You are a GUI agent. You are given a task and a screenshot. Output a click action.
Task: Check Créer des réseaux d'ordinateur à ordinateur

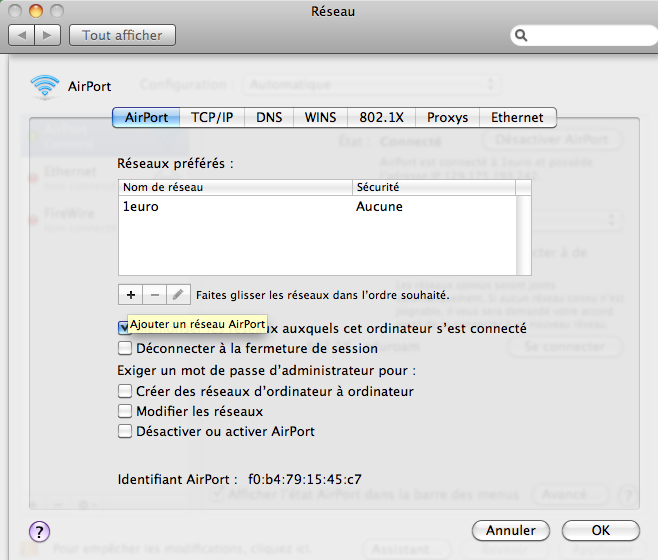coord(125,391)
